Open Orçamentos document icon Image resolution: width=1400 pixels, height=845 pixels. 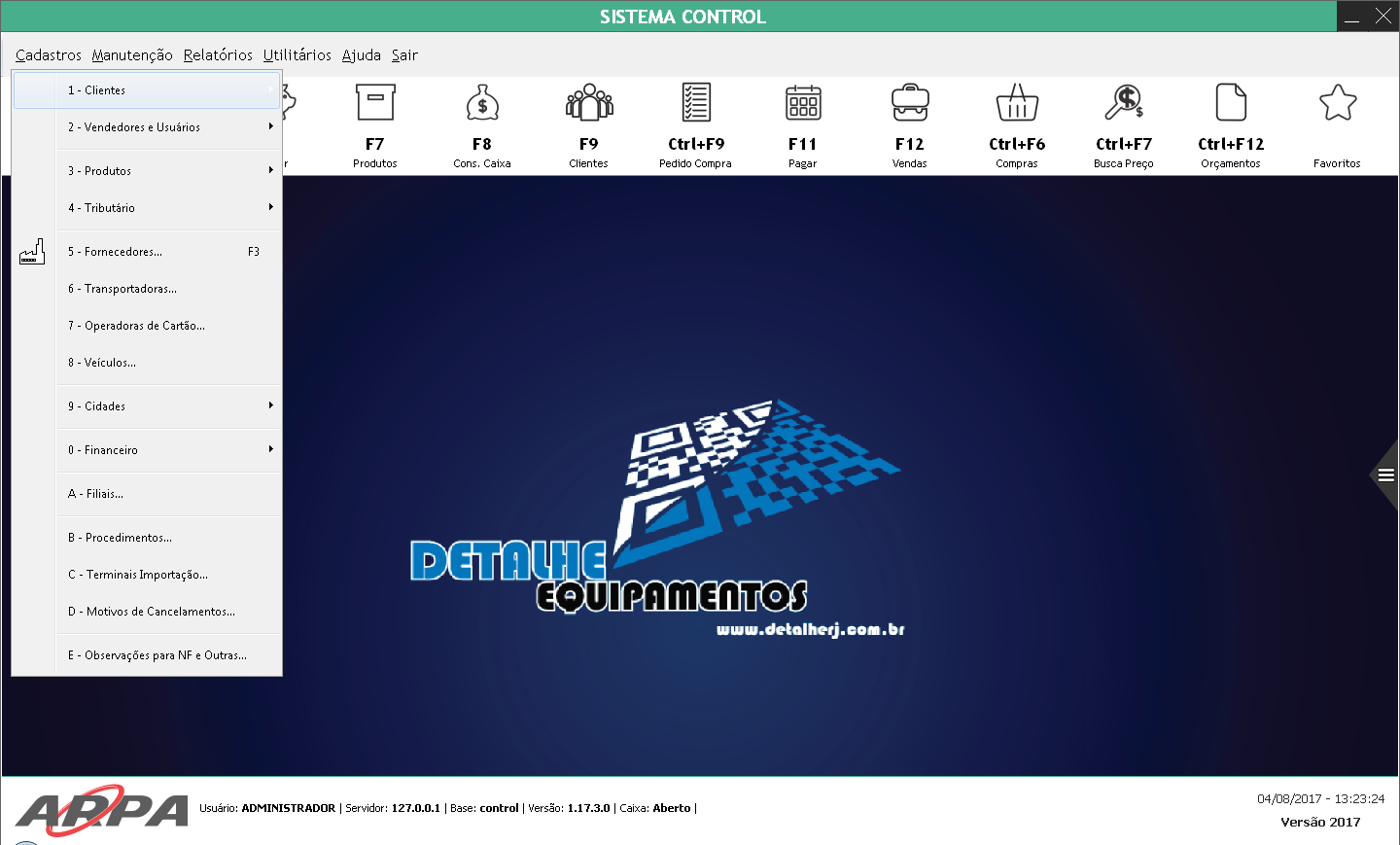click(1231, 102)
